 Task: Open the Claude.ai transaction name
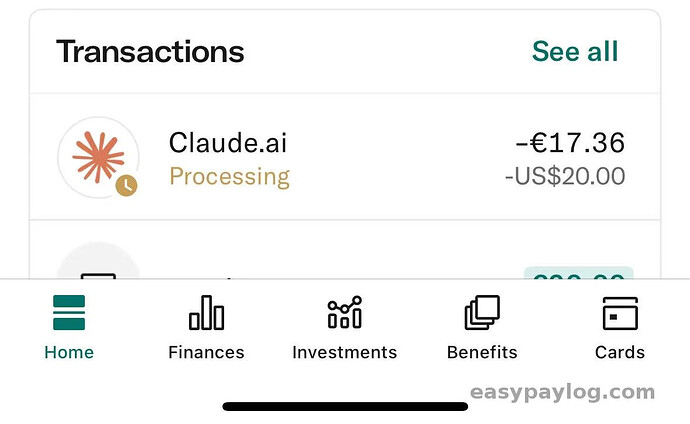228,143
